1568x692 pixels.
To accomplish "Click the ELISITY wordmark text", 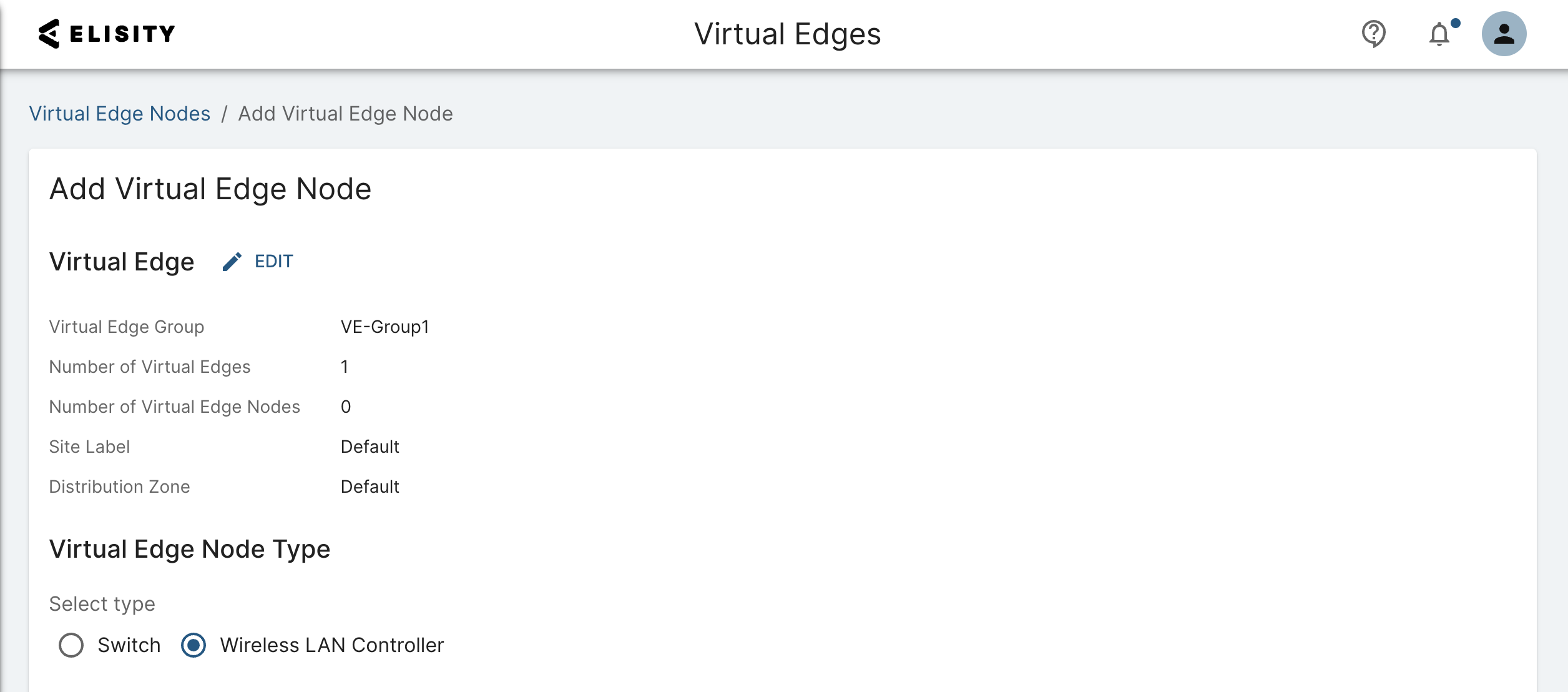I will click(x=122, y=34).
